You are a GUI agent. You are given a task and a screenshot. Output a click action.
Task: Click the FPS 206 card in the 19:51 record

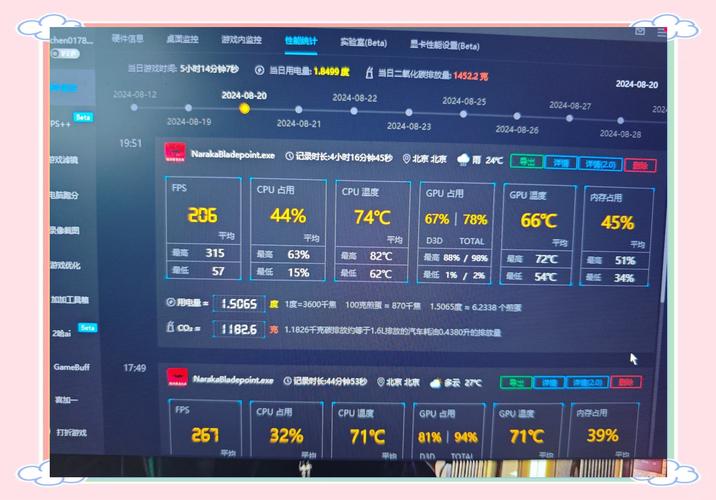[x=203, y=228]
